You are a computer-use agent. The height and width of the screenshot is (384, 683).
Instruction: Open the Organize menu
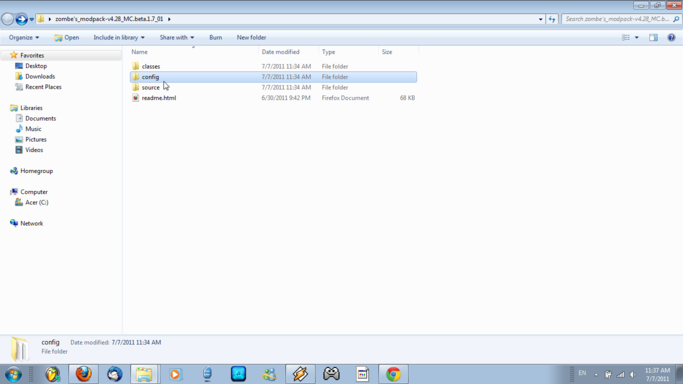tap(24, 37)
